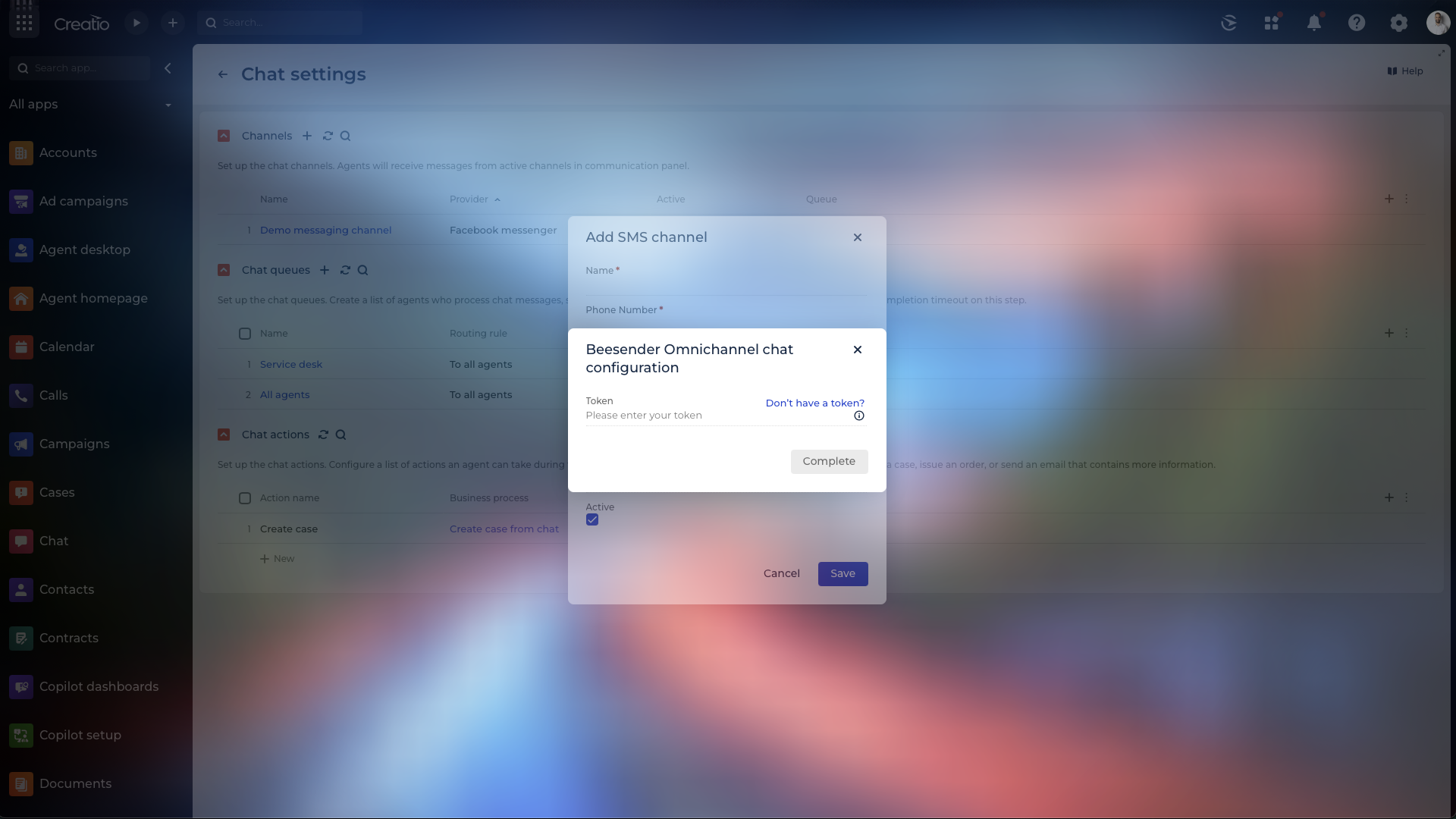Open the user profile avatar
Image resolution: width=1456 pixels, height=819 pixels.
(x=1438, y=23)
